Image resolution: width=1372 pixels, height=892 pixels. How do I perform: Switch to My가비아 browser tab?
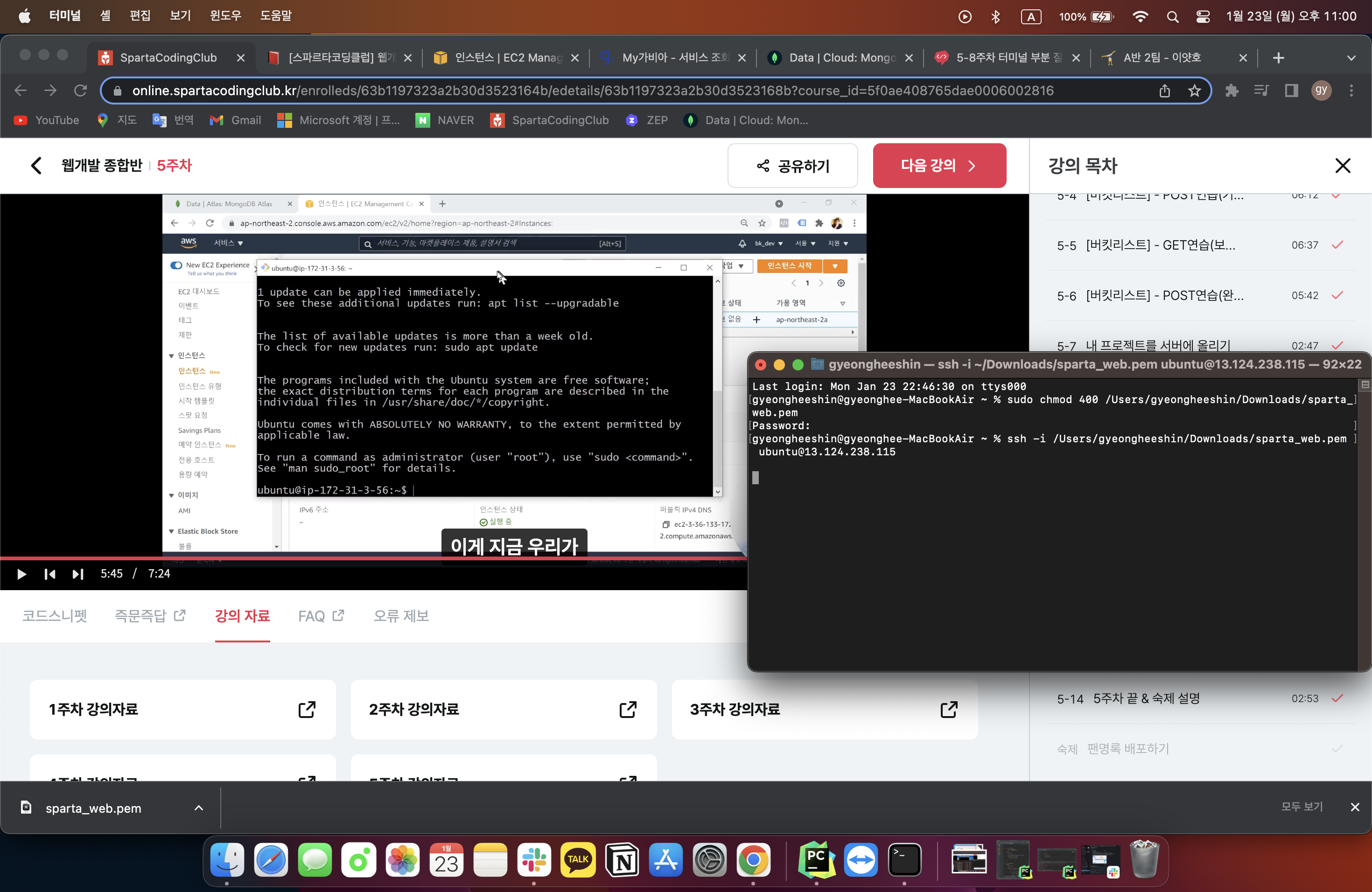pyautogui.click(x=673, y=58)
